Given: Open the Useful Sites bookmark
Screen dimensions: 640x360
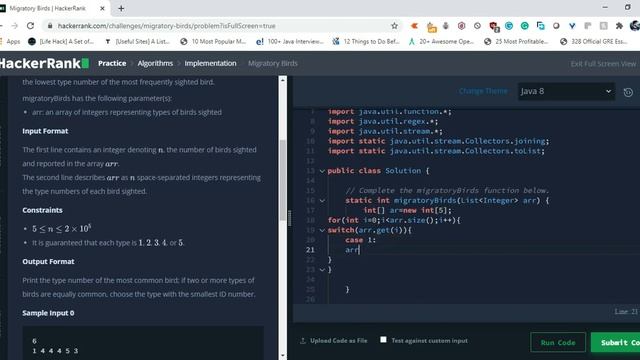Looking at the screenshot, I should pyautogui.click(x=137, y=41).
